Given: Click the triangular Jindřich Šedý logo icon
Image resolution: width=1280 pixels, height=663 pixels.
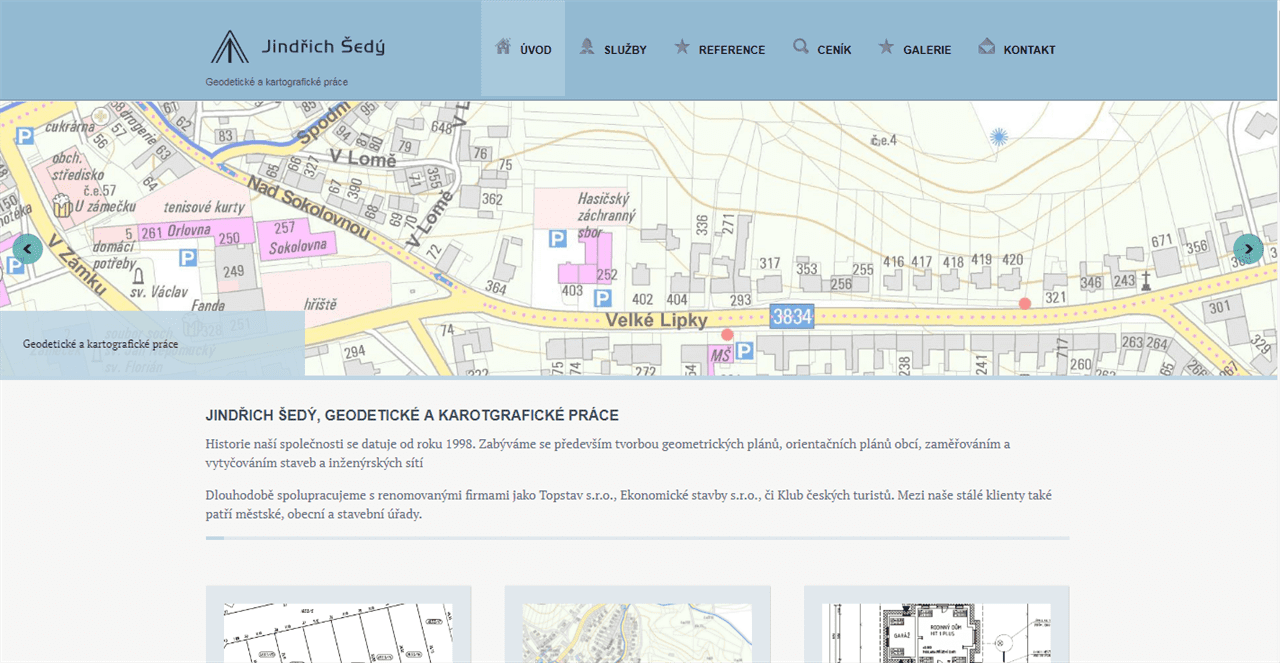Looking at the screenshot, I should [x=230, y=47].
